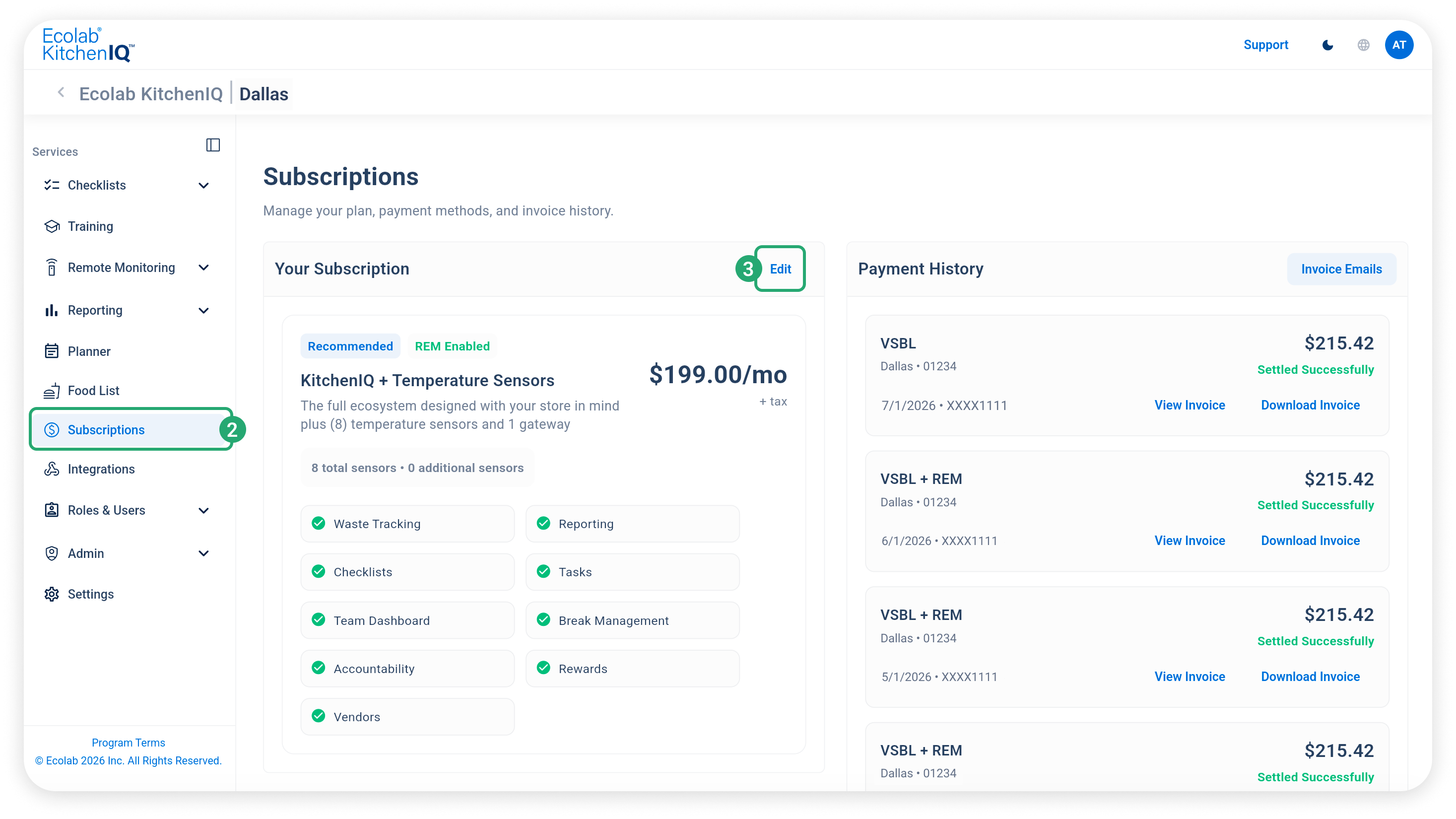Expand the Checklists menu chevron
1456x819 pixels.
coord(203,185)
